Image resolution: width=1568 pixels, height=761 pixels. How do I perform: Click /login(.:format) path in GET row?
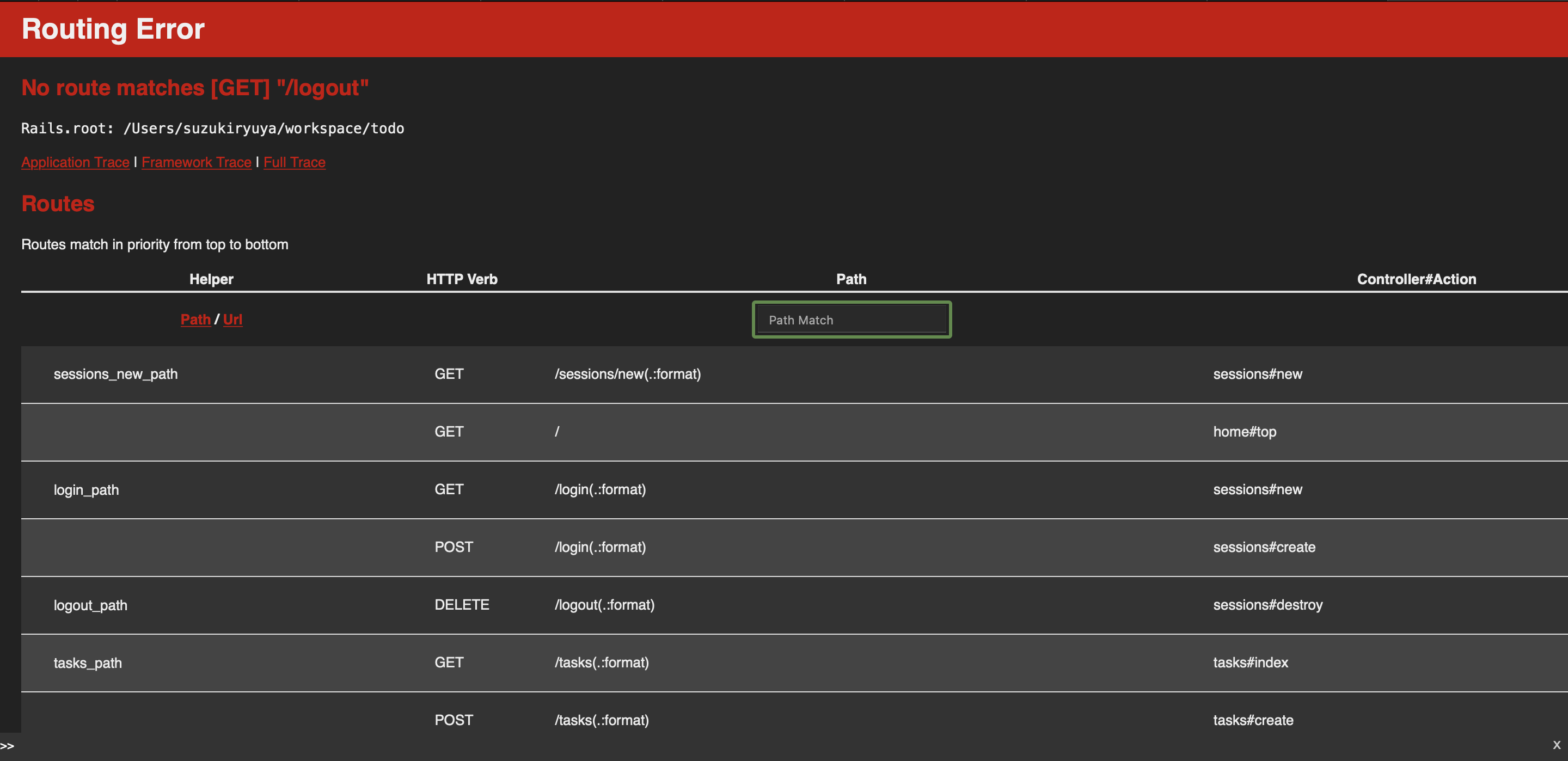pos(600,489)
